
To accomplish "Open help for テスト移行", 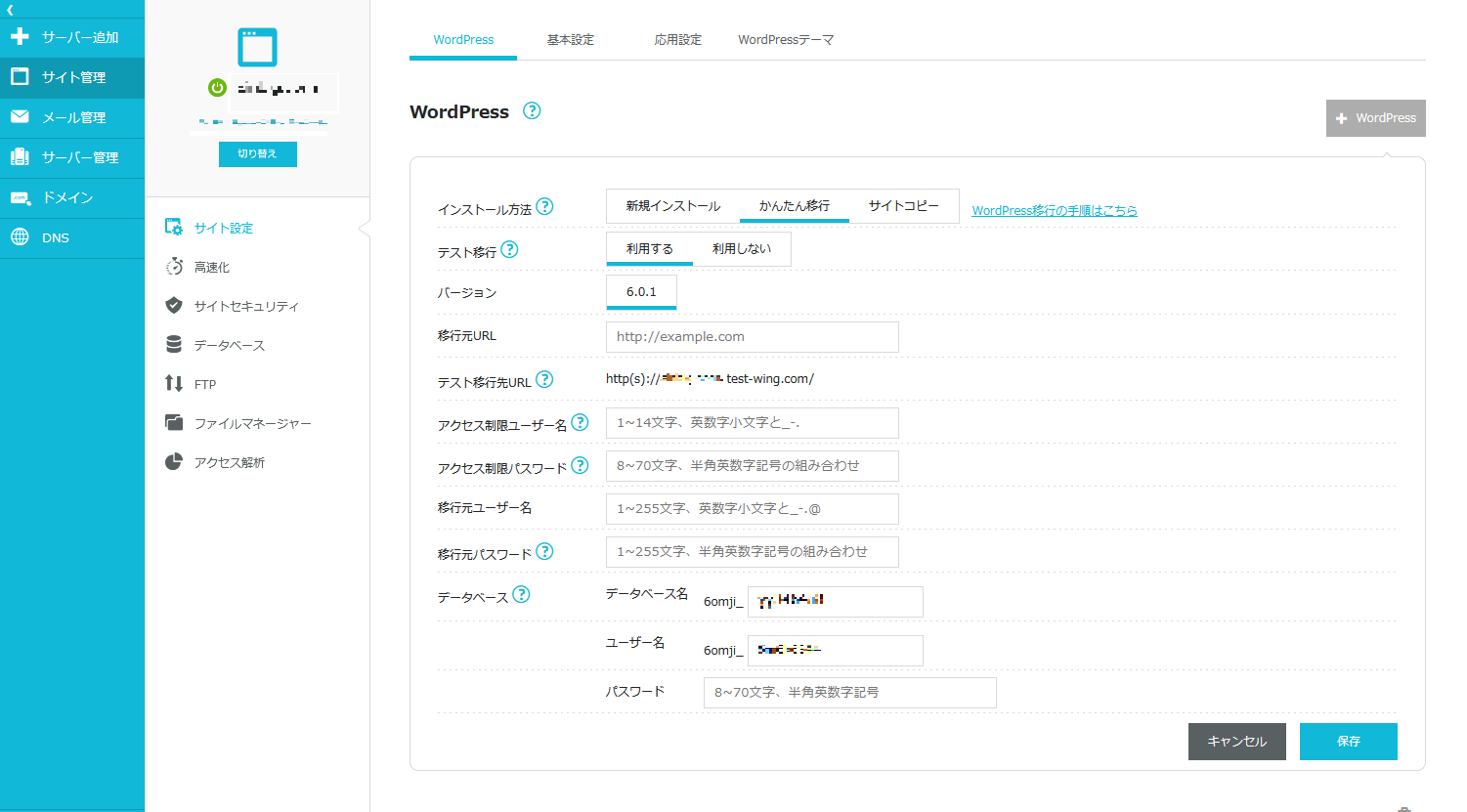I will pos(509,249).
